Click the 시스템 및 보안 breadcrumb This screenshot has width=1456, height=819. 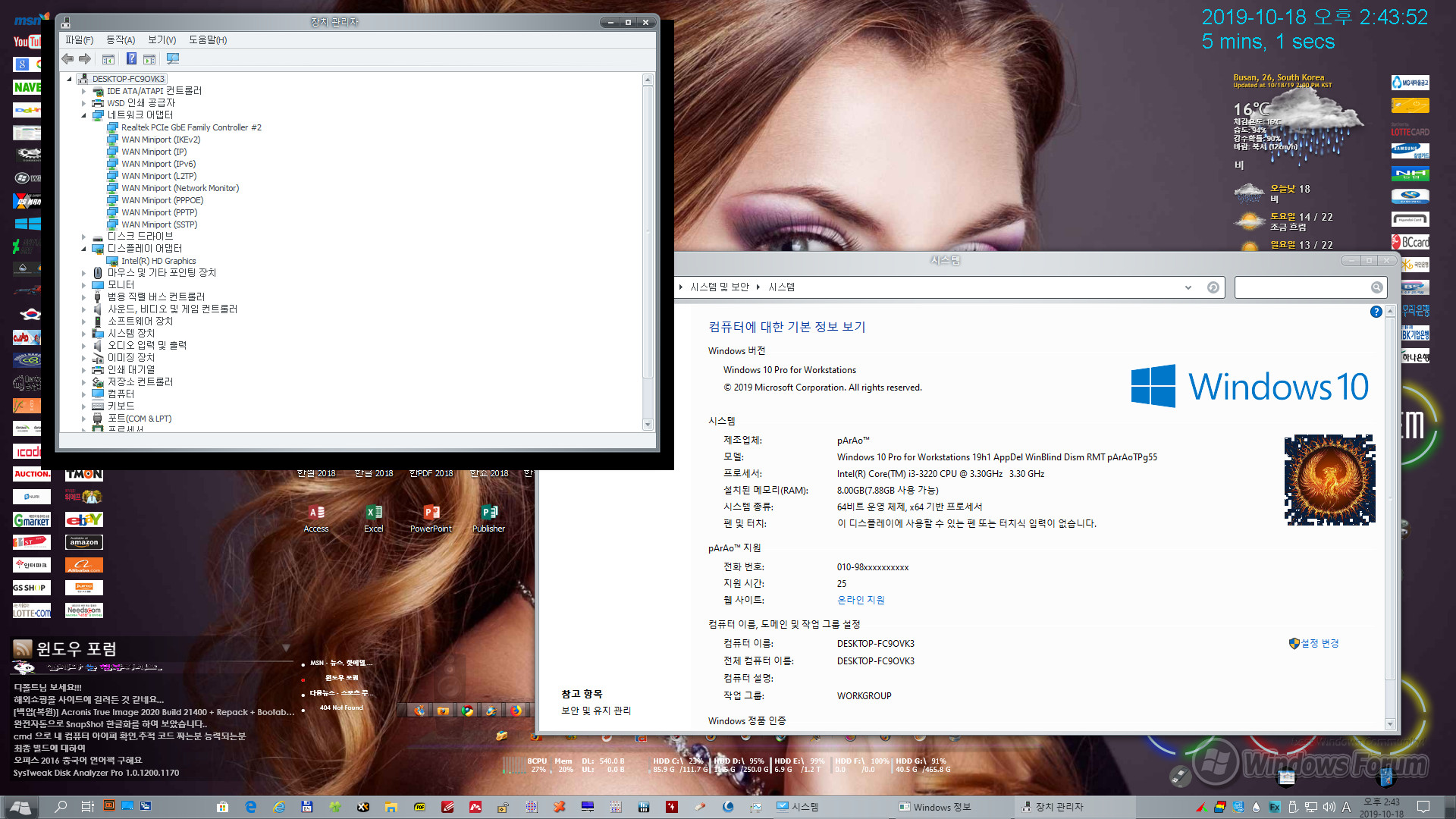(x=719, y=287)
